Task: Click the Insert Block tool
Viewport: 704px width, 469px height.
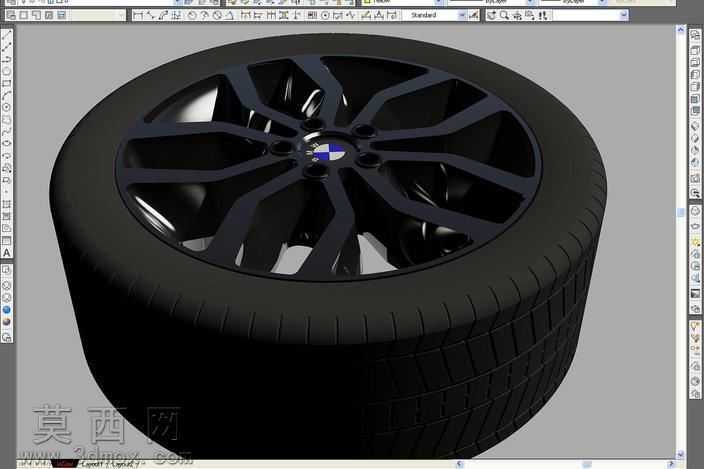Action: click(7, 168)
